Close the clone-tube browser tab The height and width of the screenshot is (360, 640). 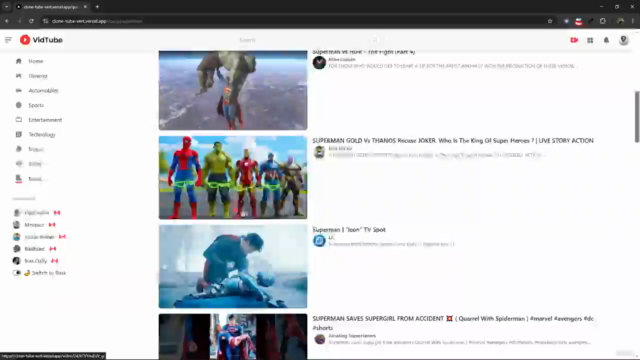pyautogui.click(x=85, y=7)
